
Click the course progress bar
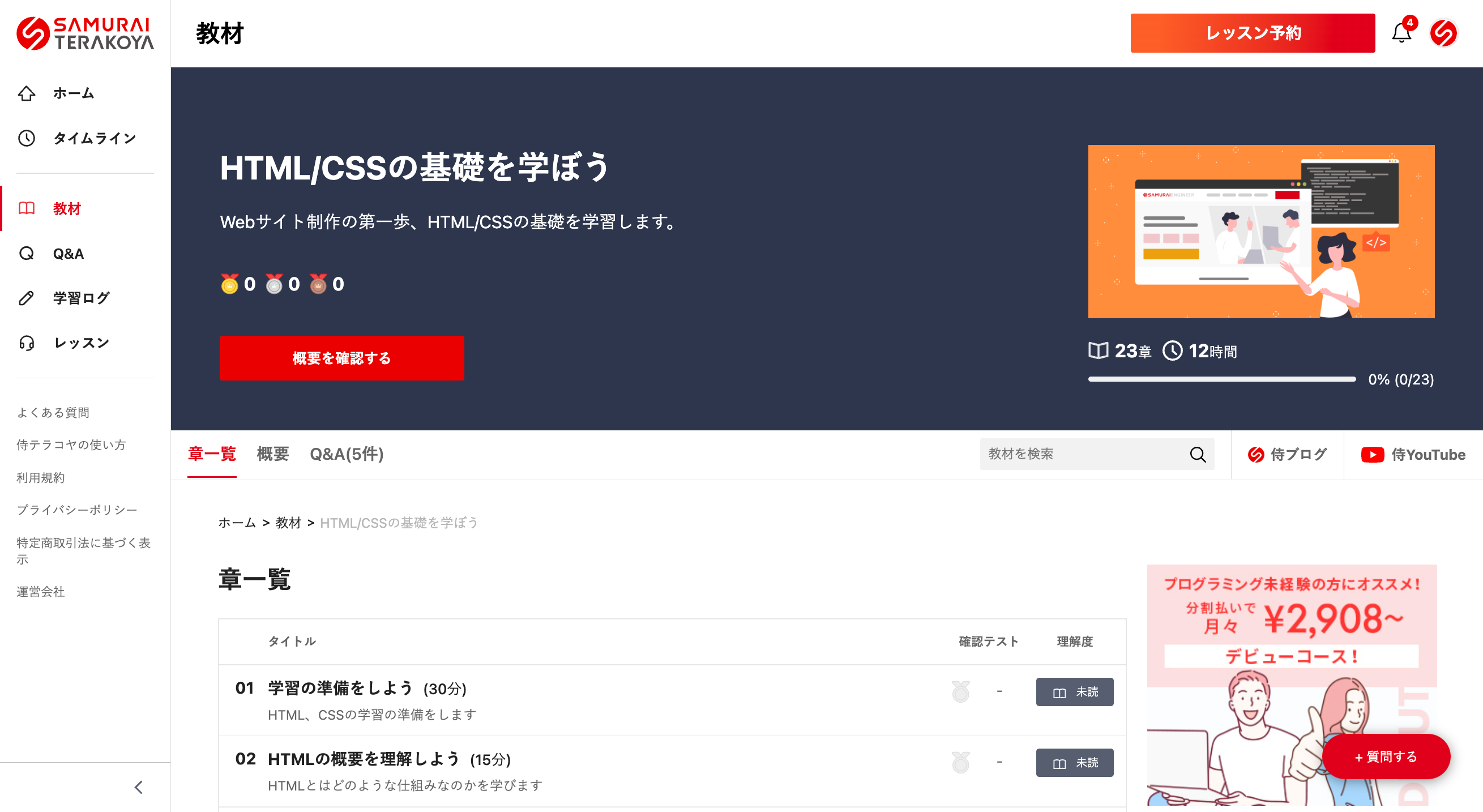click(x=1221, y=379)
